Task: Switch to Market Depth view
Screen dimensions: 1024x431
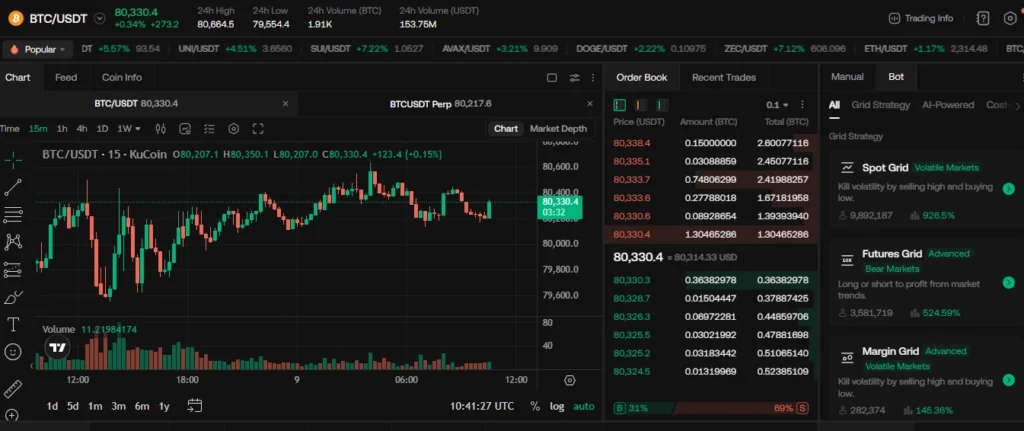Action: coord(558,129)
